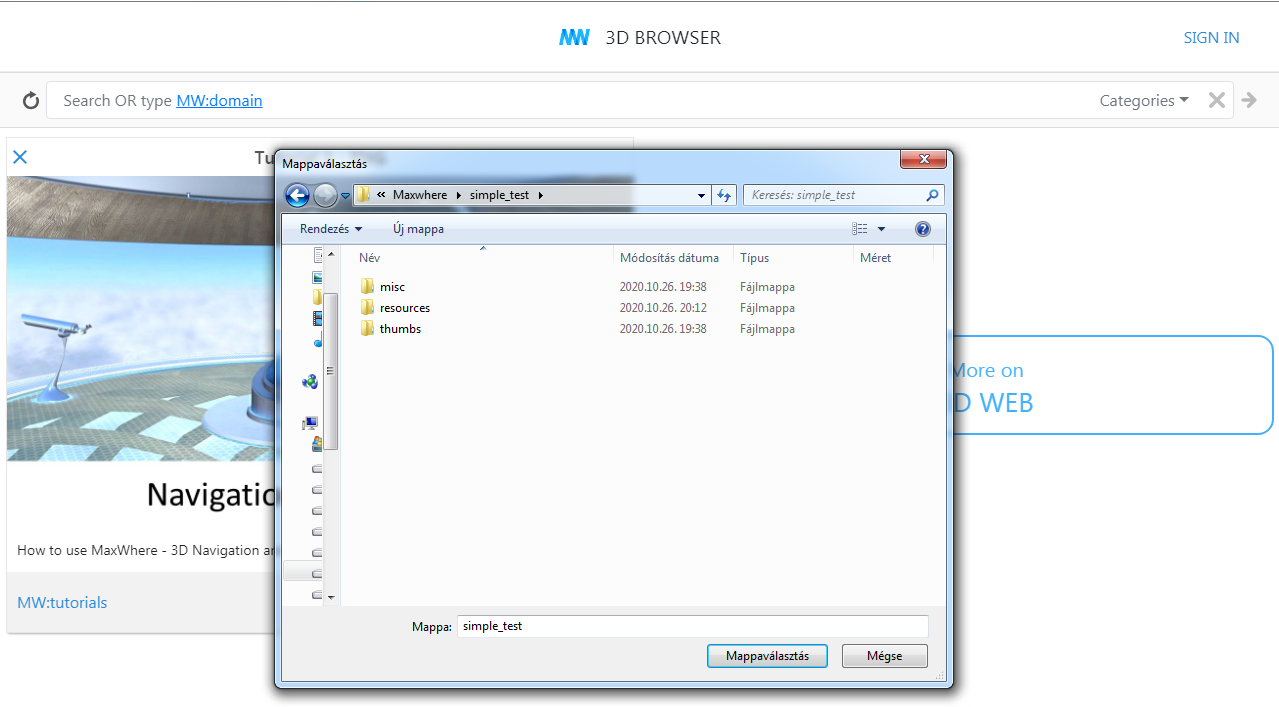This screenshot has height=707, width=1279.
Task: Select the Music library icon in the navigation pane
Action: pos(318,342)
